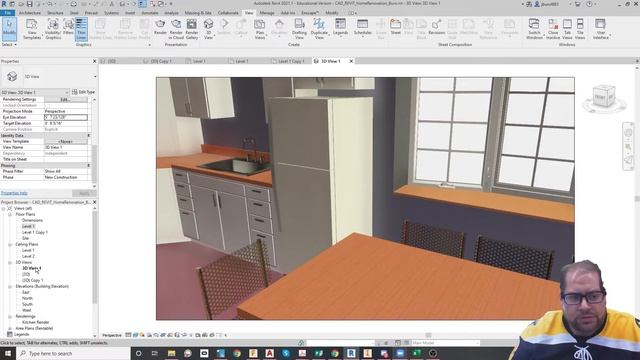Open the Windows Start menu
Image resolution: width=640 pixels, height=360 pixels.
click(x=8, y=353)
